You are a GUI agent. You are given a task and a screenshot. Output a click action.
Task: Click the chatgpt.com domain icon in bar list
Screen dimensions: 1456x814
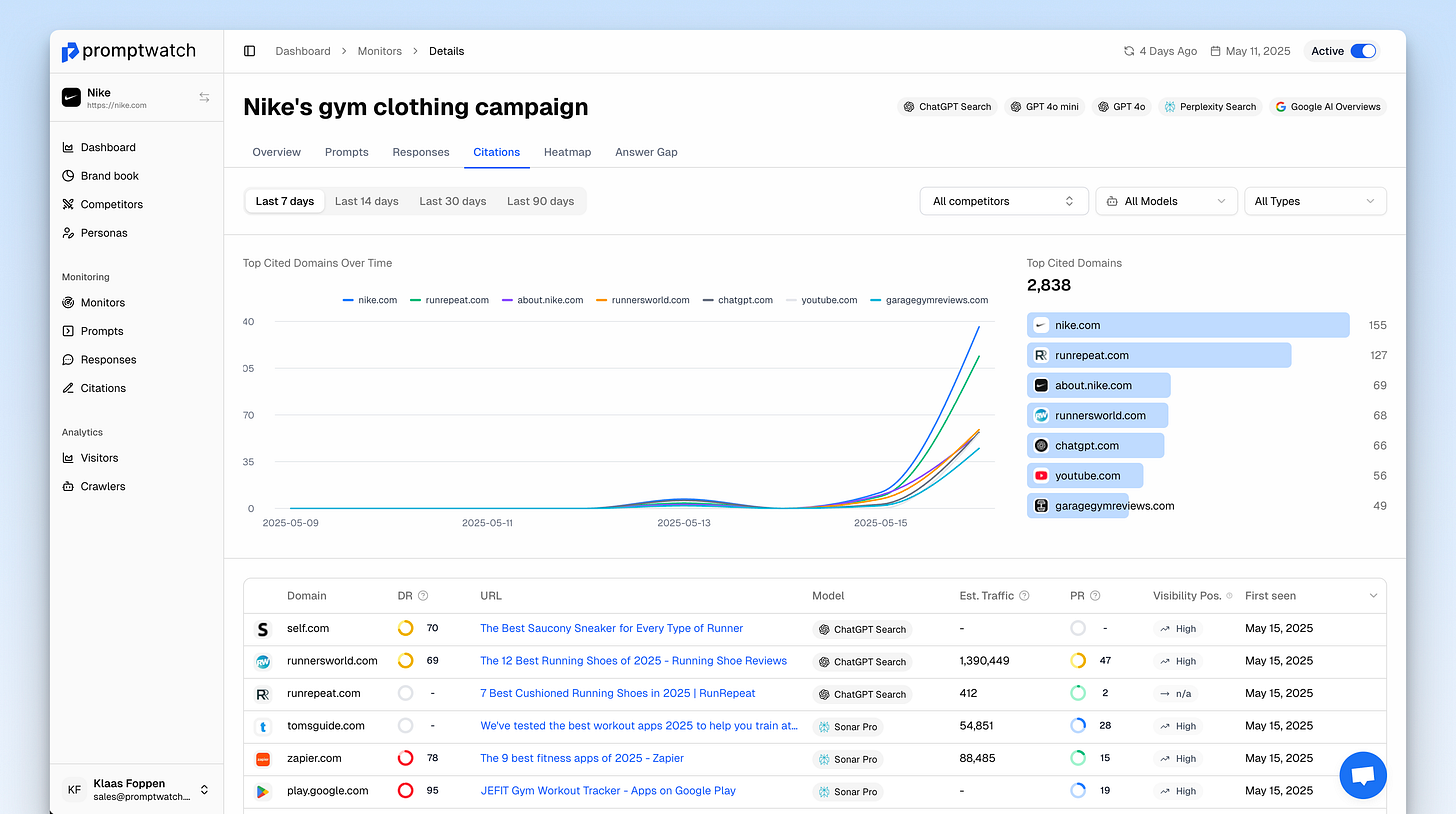(1041, 446)
